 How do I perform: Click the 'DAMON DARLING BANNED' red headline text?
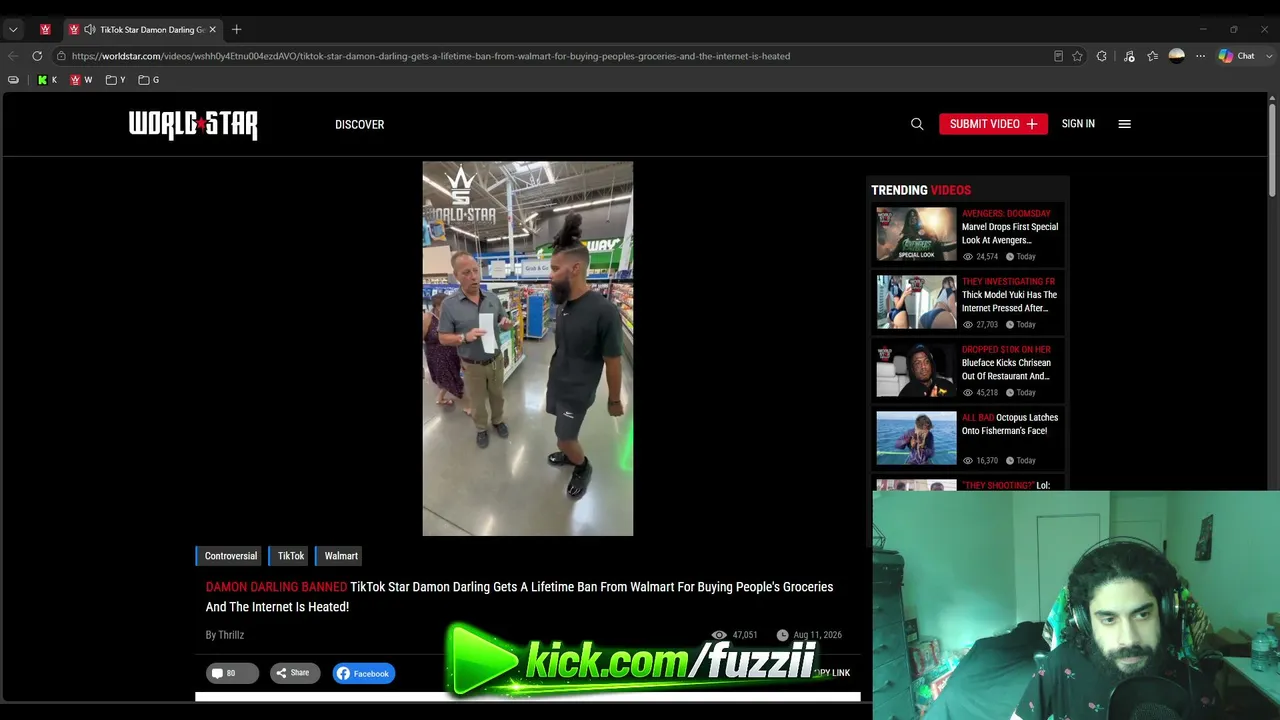click(276, 587)
